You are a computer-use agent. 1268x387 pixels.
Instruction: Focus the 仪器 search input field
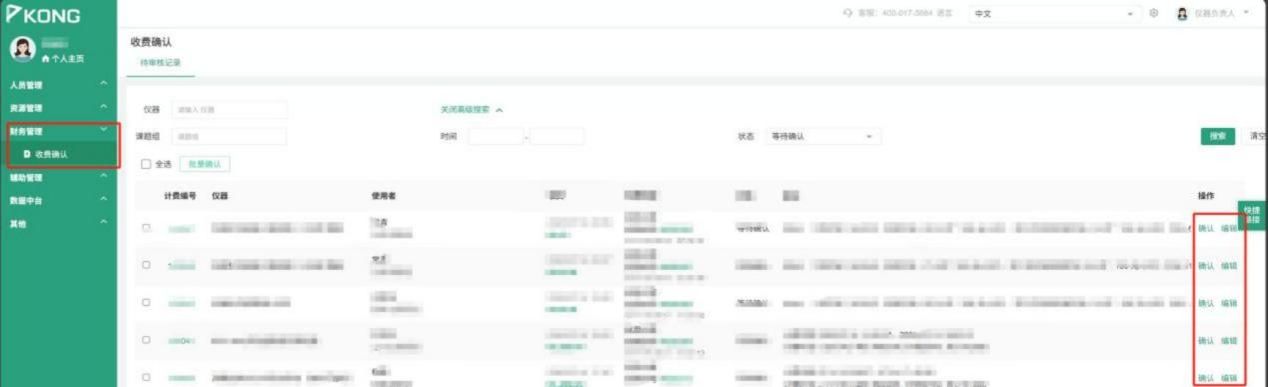(x=229, y=109)
